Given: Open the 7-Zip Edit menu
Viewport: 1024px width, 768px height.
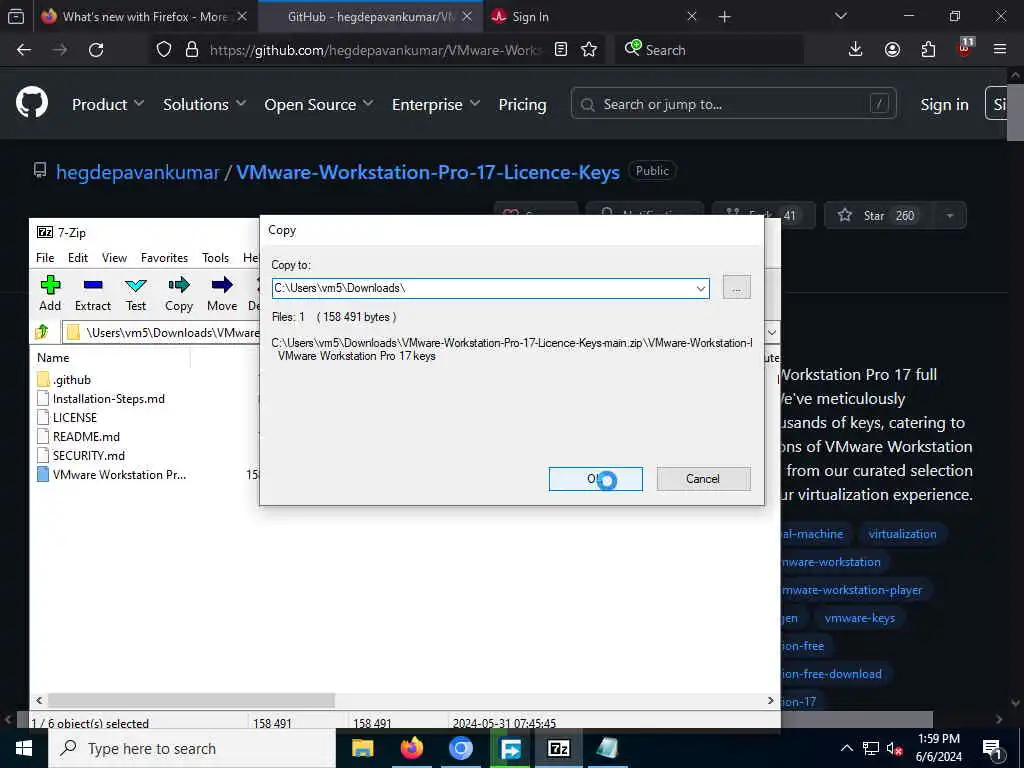Looking at the screenshot, I should 78,258.
